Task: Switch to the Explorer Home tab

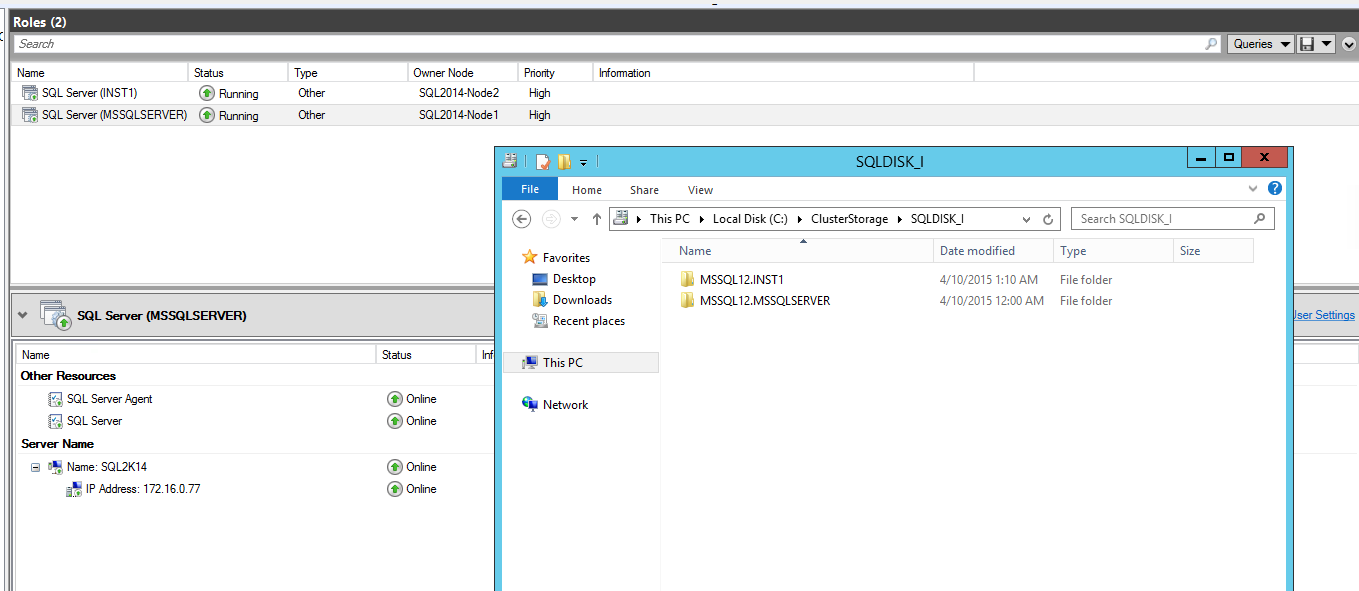Action: [x=587, y=190]
